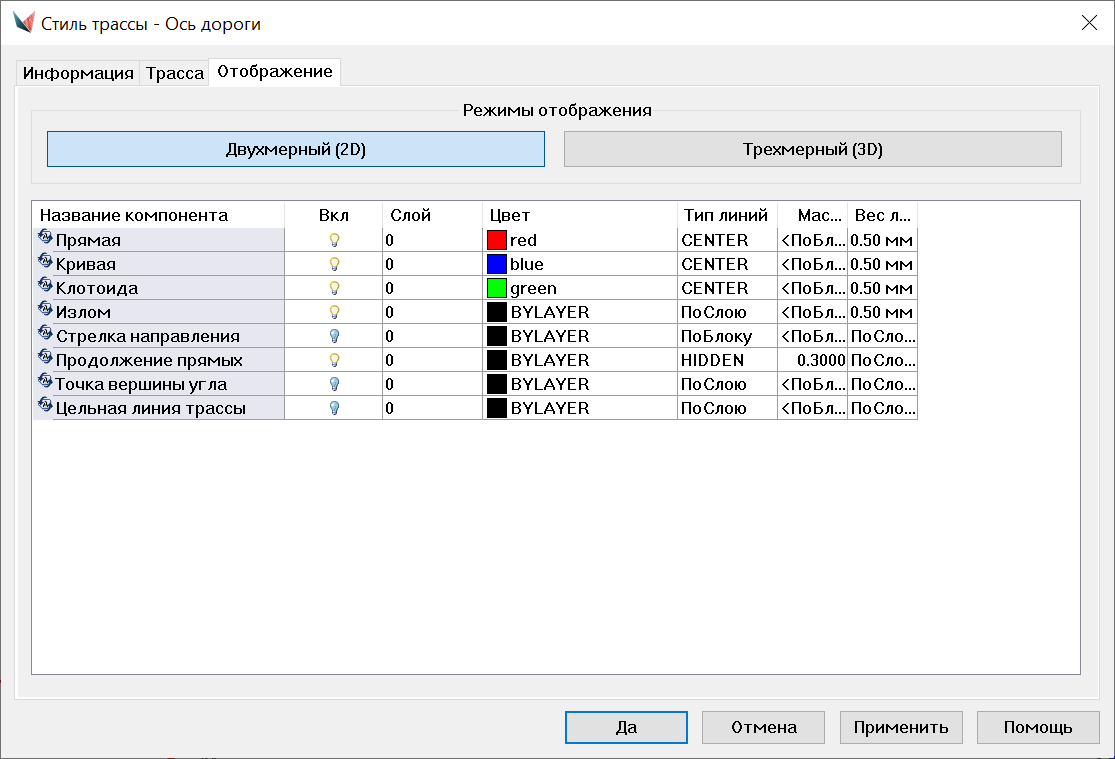Switch to the Информация tab
The image size is (1115, 759).
(78, 73)
